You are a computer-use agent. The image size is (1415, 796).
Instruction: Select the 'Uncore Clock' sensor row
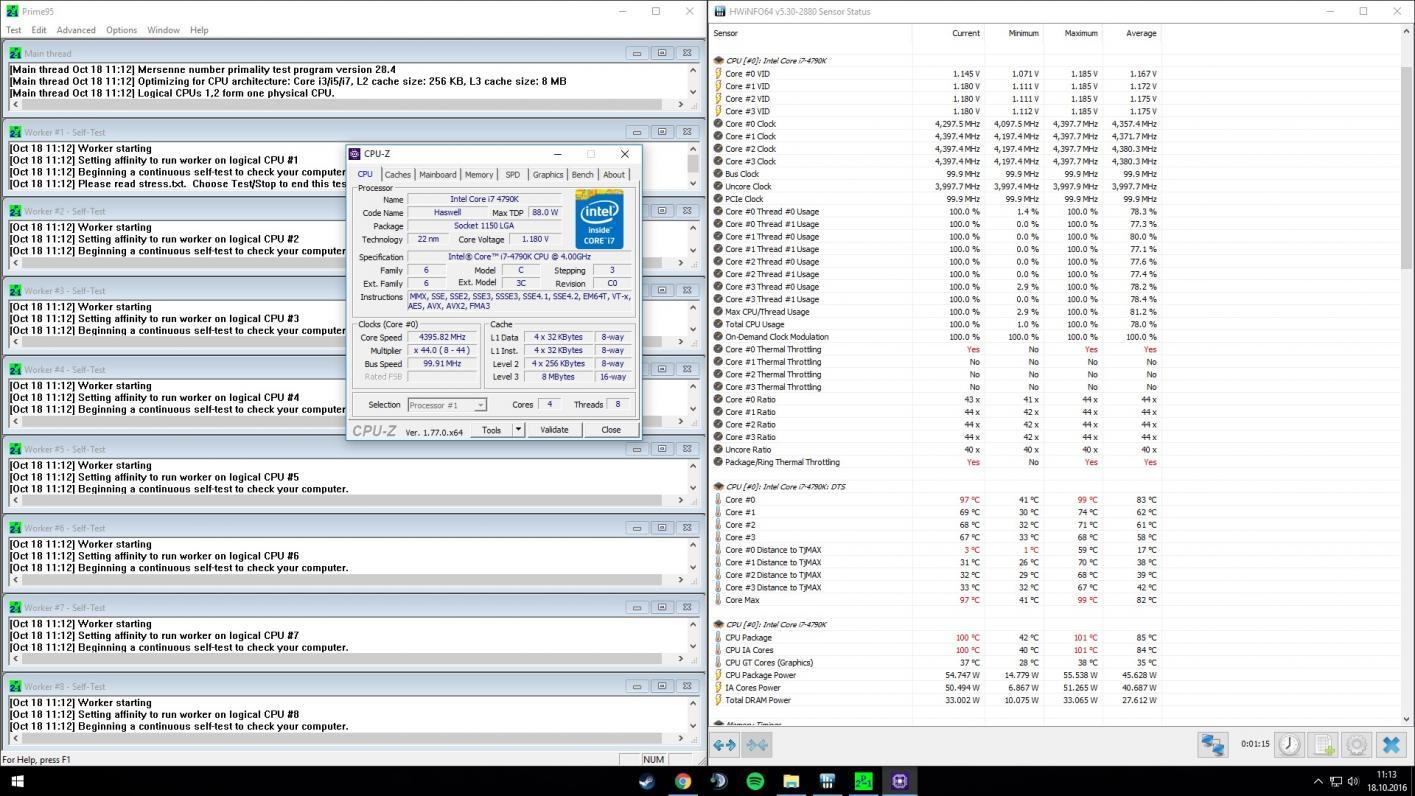coord(936,186)
